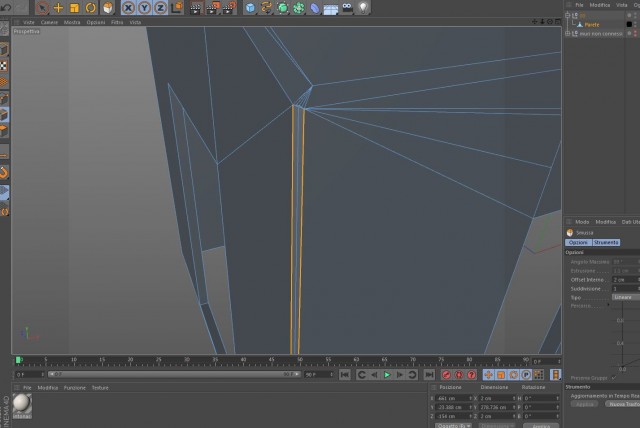Add a light object from toolbar
The width and height of the screenshot is (640, 428).
(363, 7)
